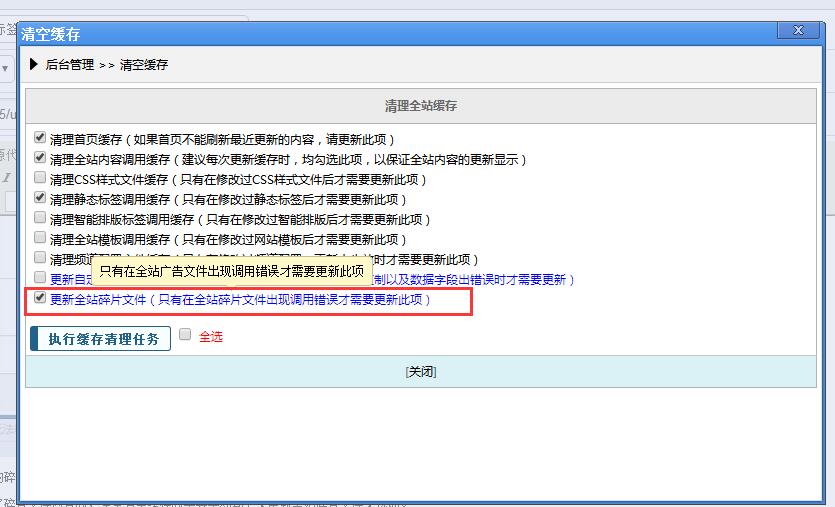Click the blue 更新全站碎片文件 link text
The image size is (835, 507).
click(98, 299)
